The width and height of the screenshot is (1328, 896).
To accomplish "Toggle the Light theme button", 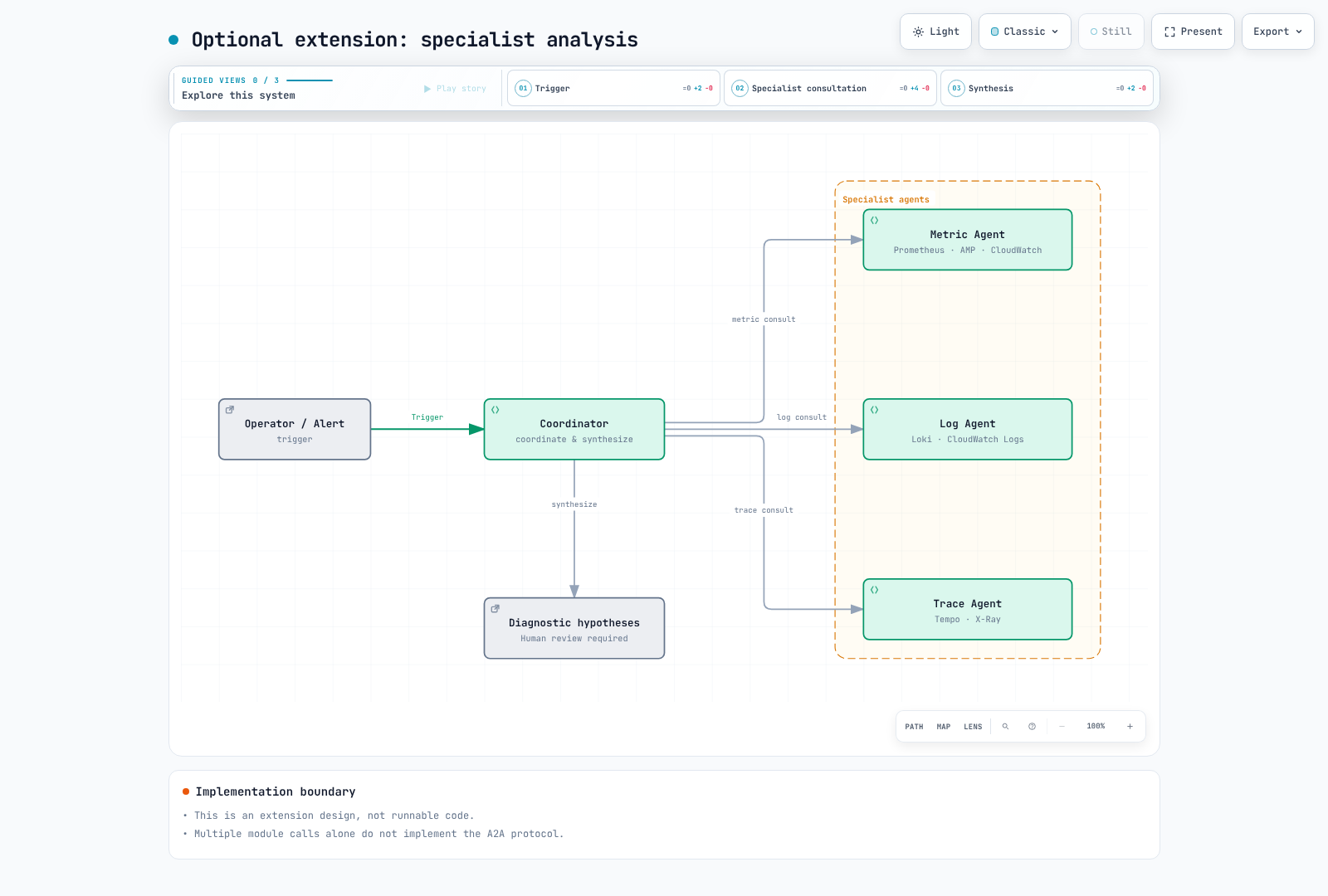I will [935, 32].
